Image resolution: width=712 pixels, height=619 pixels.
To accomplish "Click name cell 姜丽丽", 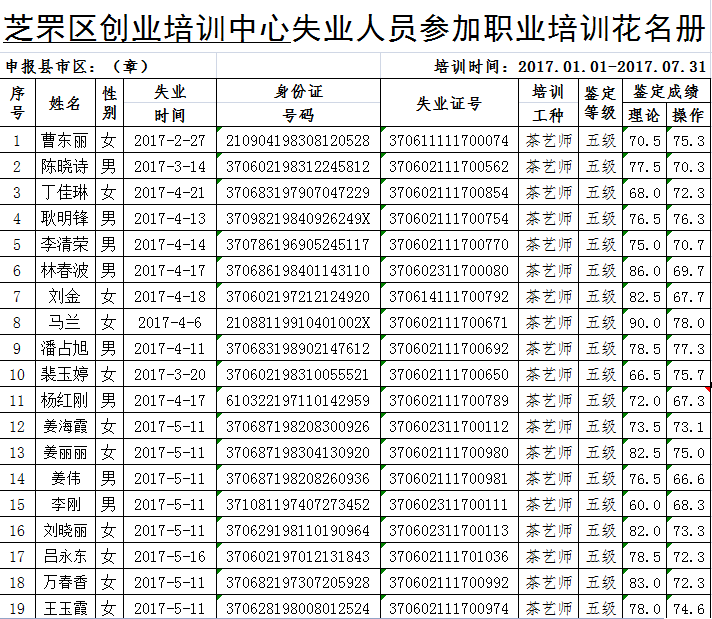I will [65, 452].
